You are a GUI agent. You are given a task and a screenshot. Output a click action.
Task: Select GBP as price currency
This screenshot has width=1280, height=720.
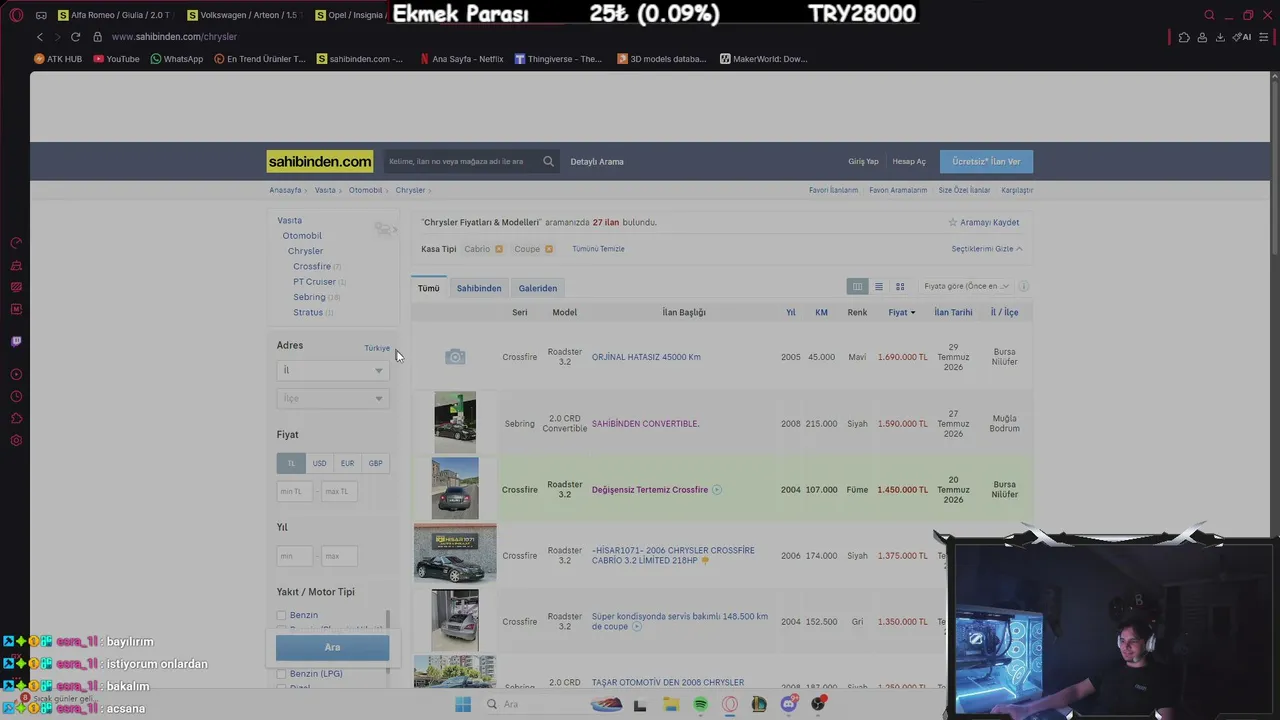(375, 463)
